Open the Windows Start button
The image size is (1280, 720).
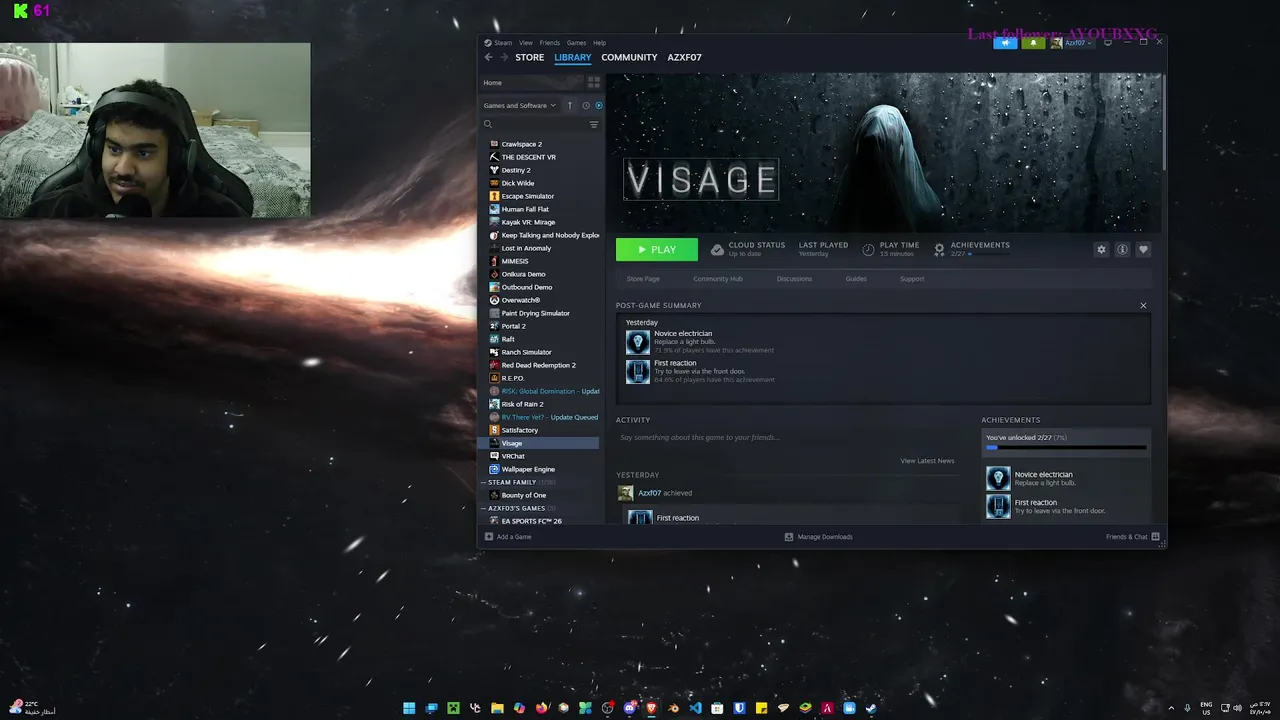coord(409,708)
